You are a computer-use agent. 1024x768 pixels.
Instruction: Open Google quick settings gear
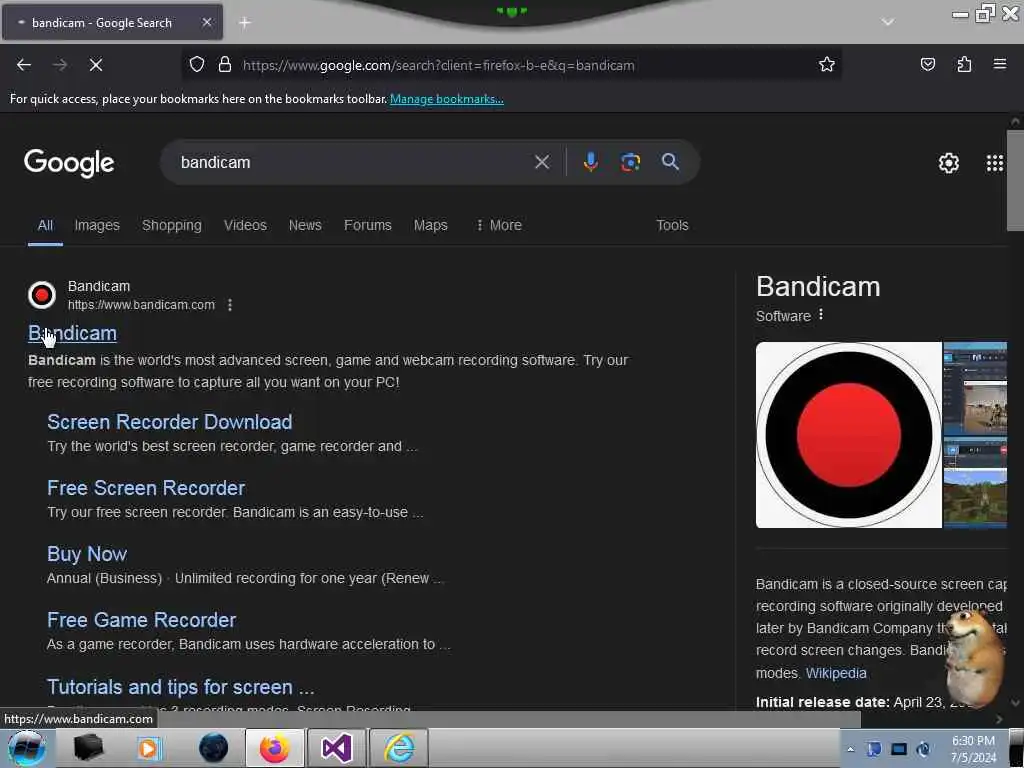tap(948, 163)
